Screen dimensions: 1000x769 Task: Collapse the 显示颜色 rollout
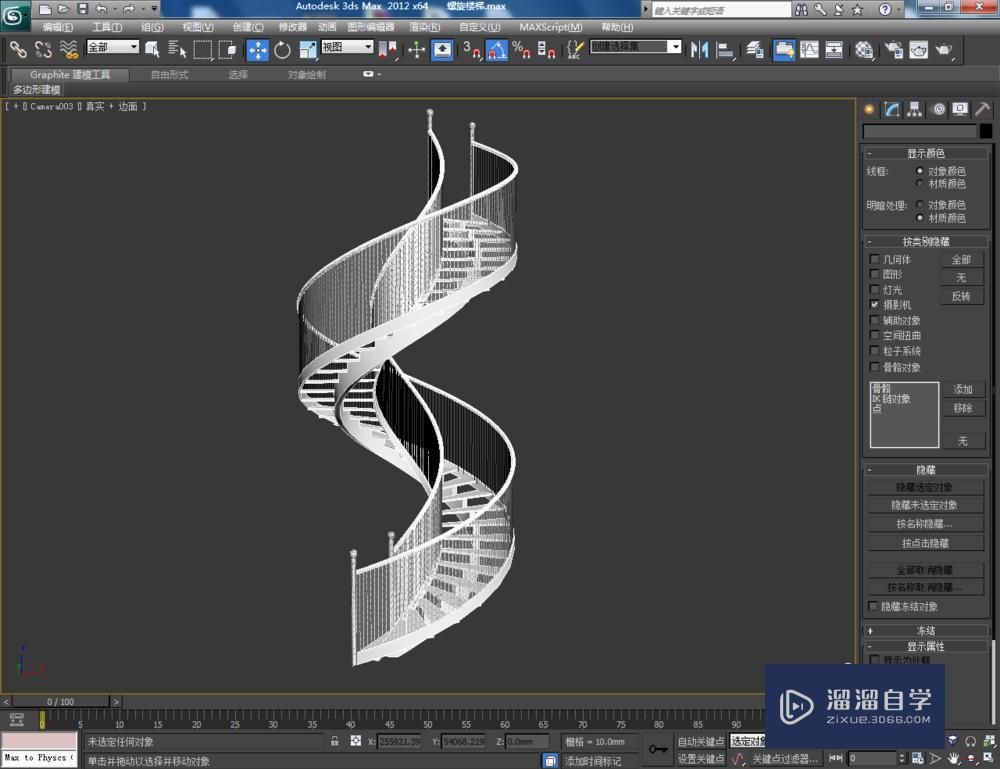tap(926, 153)
